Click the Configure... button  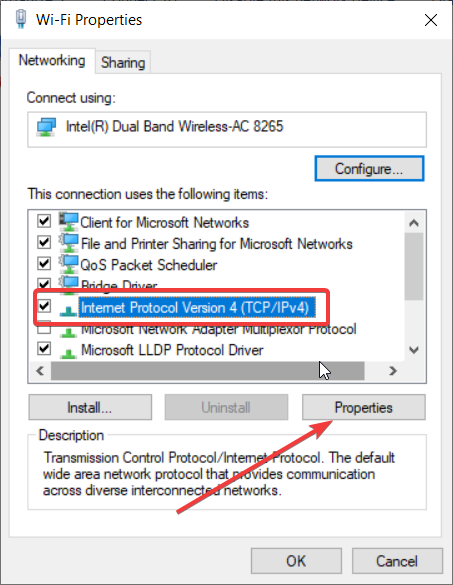click(x=369, y=169)
